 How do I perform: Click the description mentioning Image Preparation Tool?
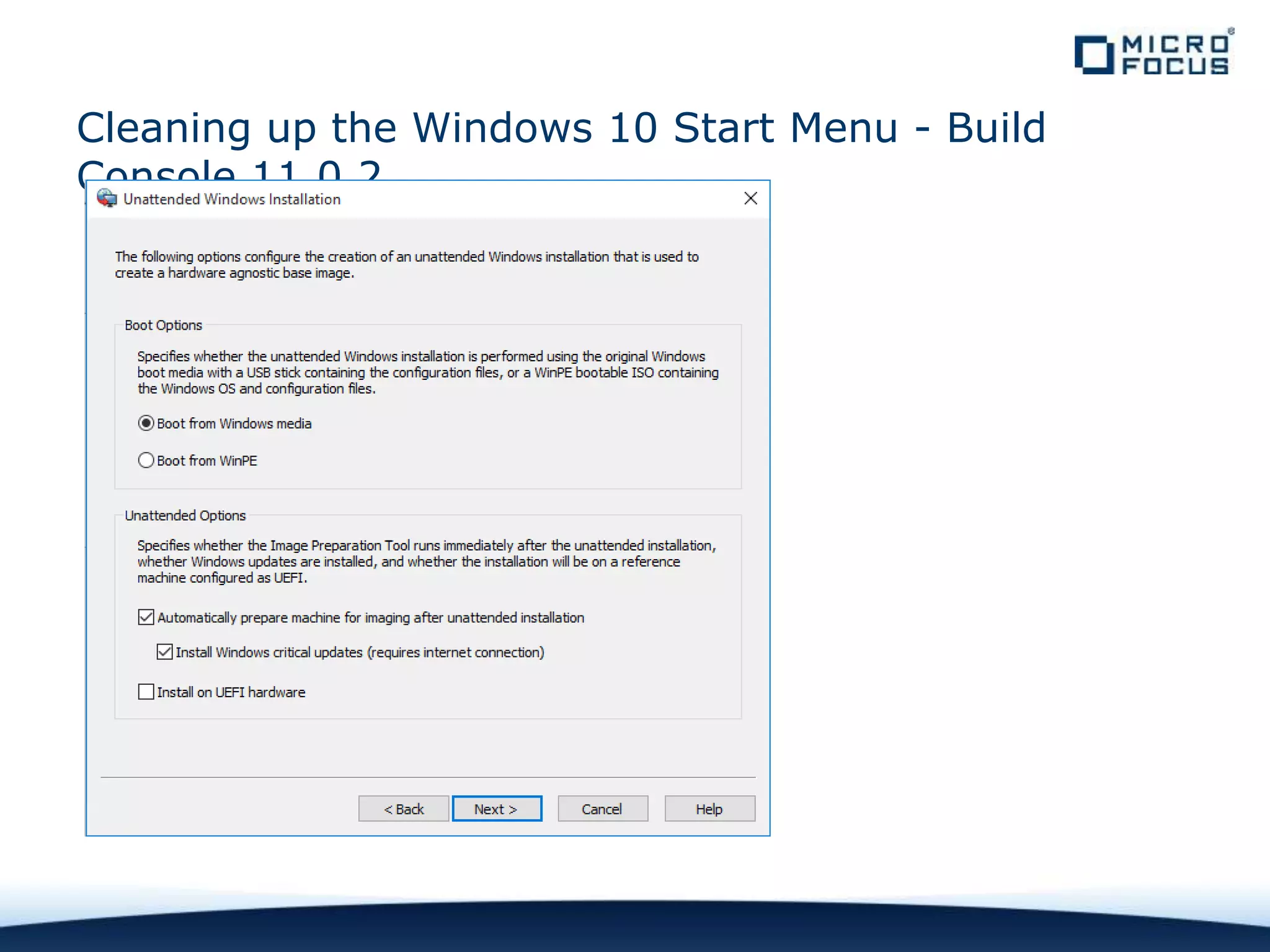click(427, 562)
